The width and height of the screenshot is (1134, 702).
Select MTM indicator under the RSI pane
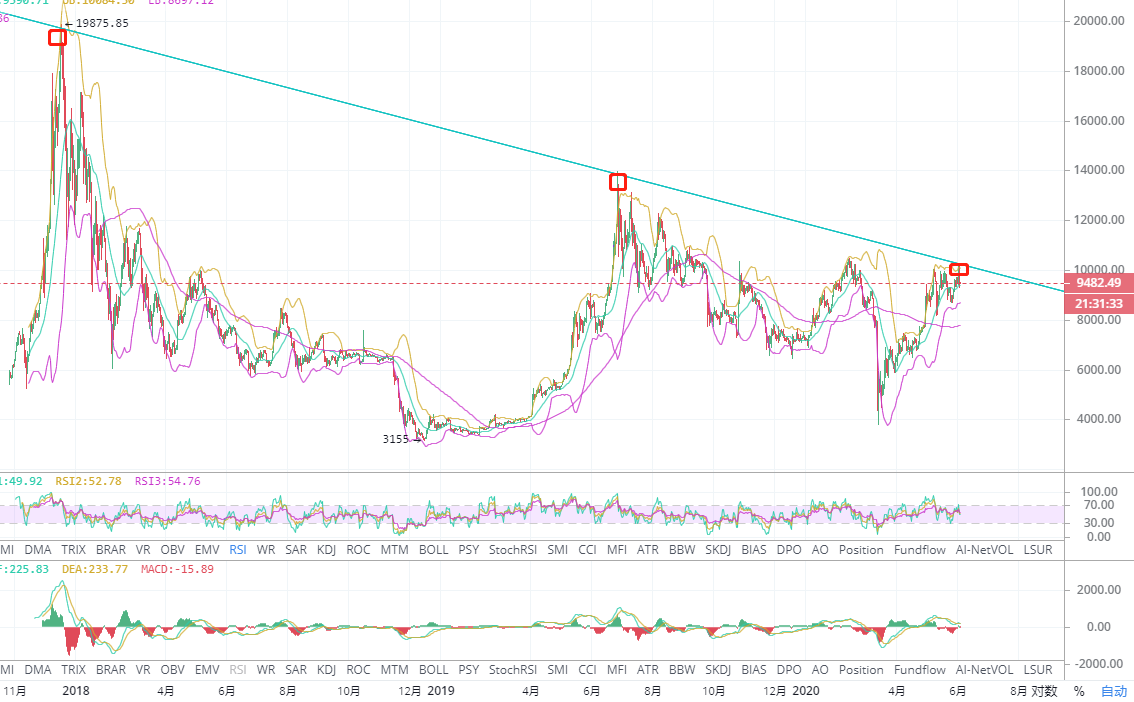coord(394,549)
